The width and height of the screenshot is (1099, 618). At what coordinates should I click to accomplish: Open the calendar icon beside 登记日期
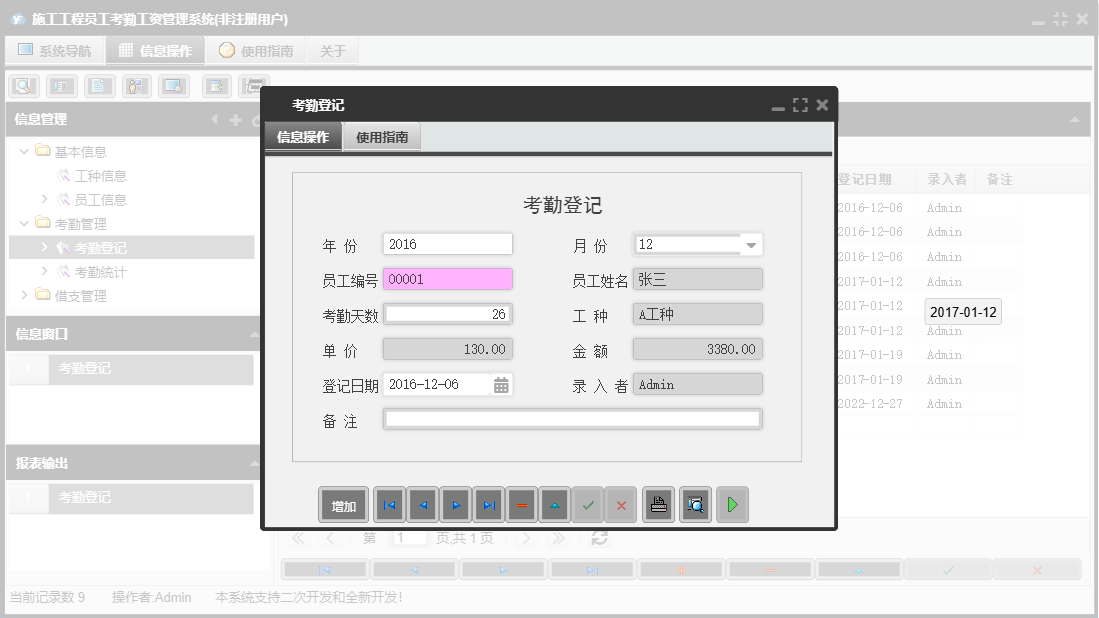coord(503,383)
